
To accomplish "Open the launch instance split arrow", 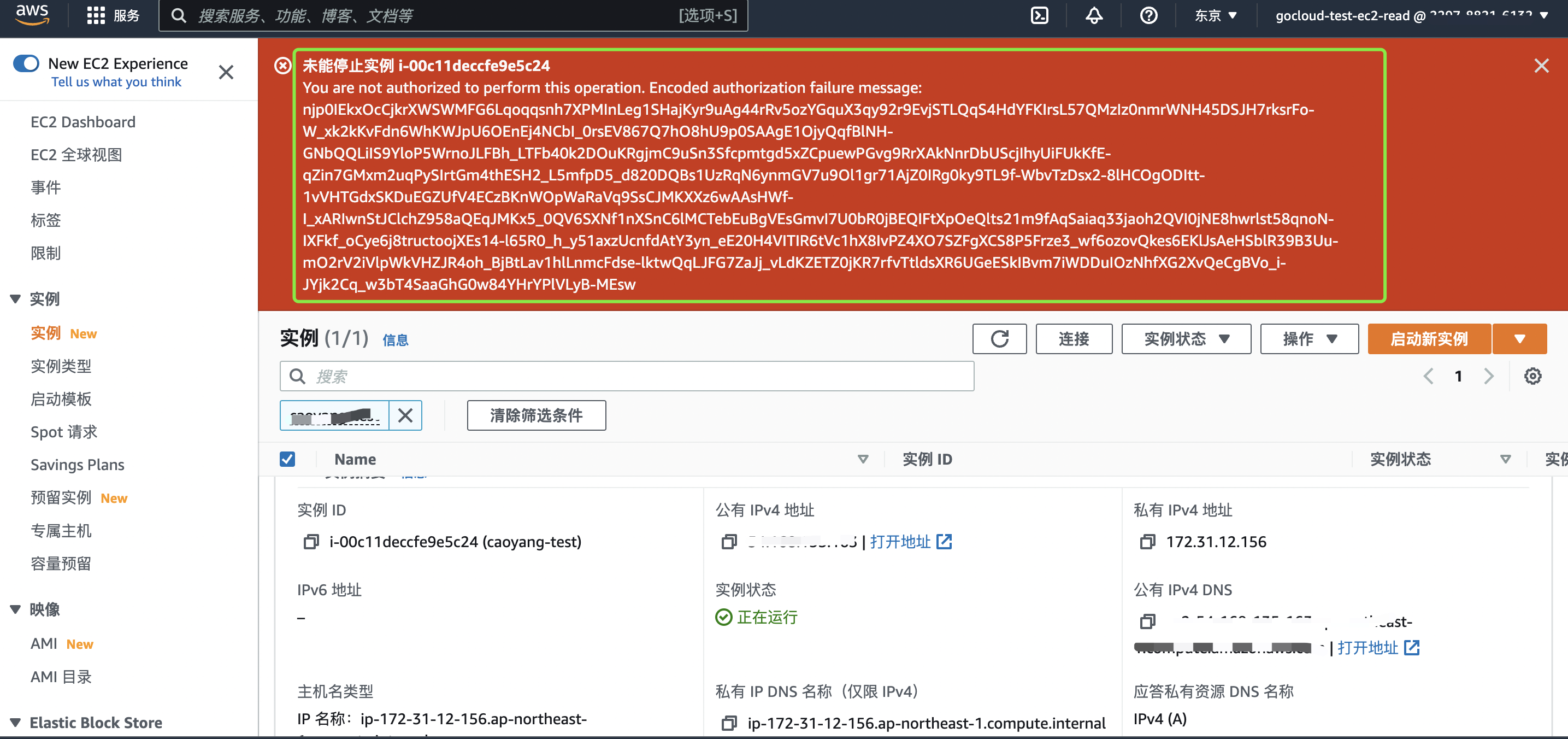I will 1519,338.
